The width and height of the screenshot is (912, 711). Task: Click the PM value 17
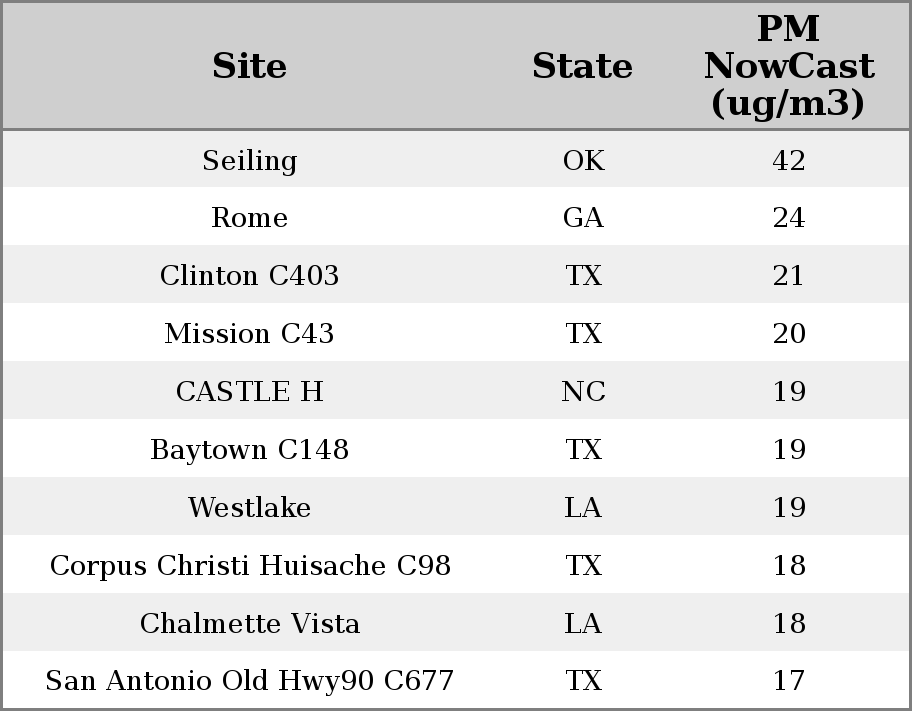coord(789,681)
